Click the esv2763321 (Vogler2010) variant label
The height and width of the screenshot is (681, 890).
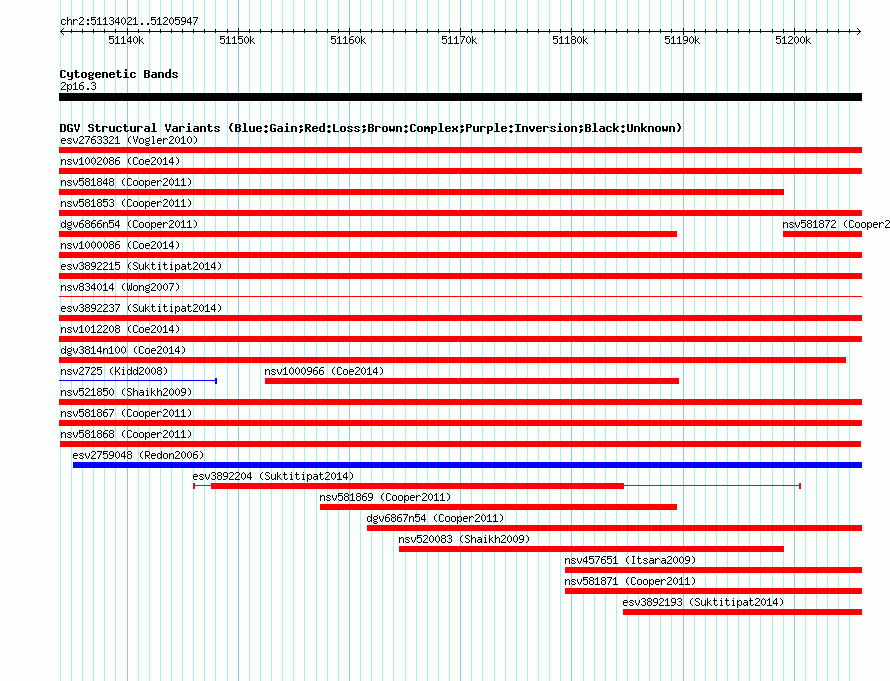point(129,140)
